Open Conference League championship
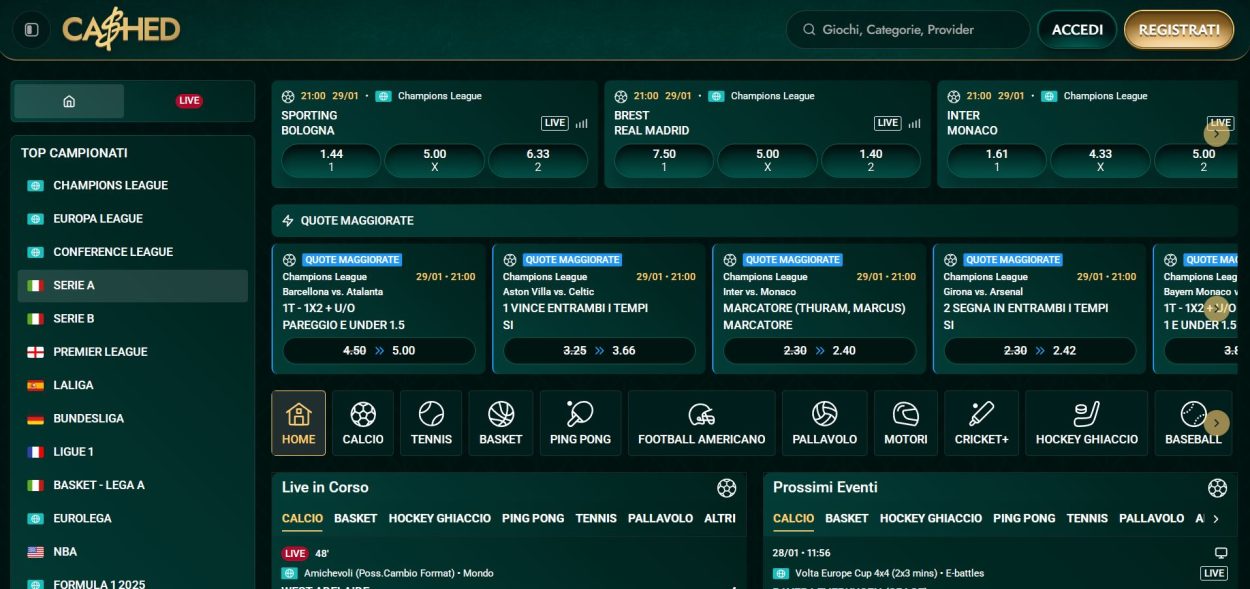Screen dimensions: 1250x589 133,252
